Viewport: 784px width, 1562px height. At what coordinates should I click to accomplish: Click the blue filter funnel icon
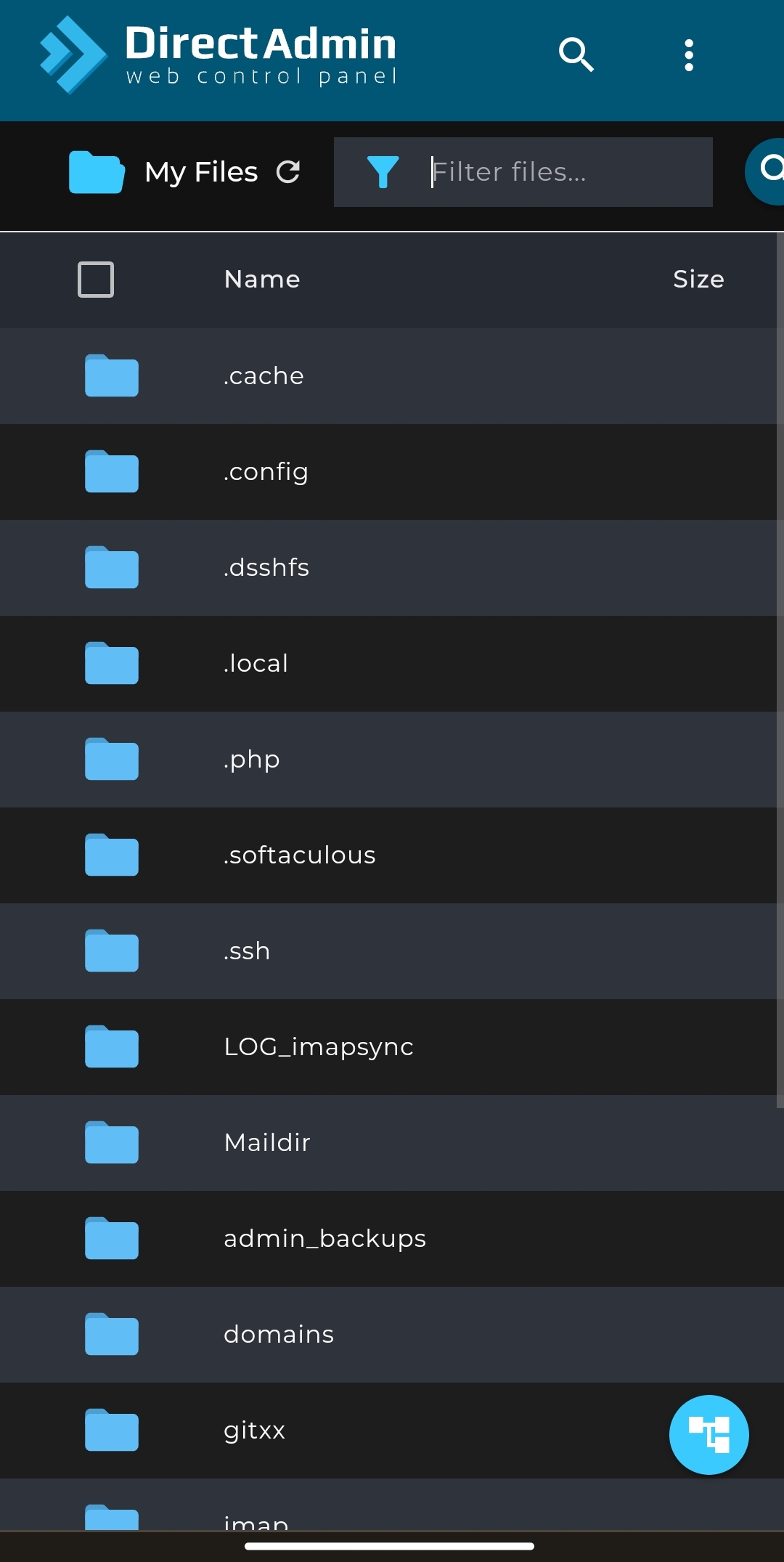(383, 172)
